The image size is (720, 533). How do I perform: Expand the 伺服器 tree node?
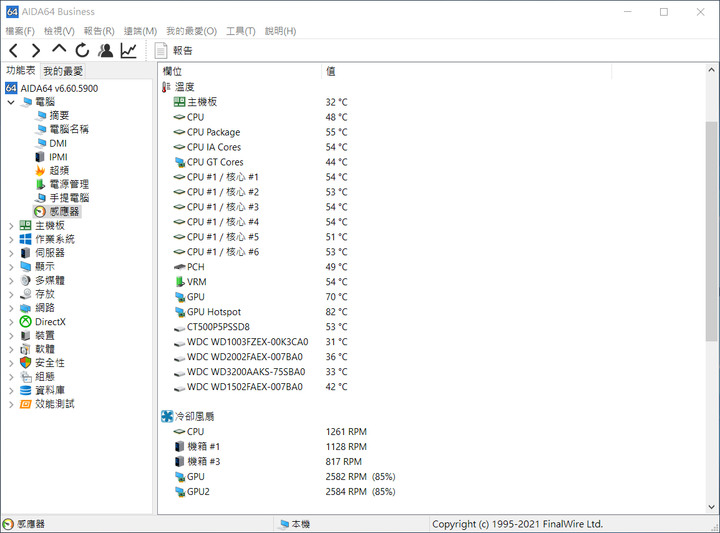[x=11, y=253]
